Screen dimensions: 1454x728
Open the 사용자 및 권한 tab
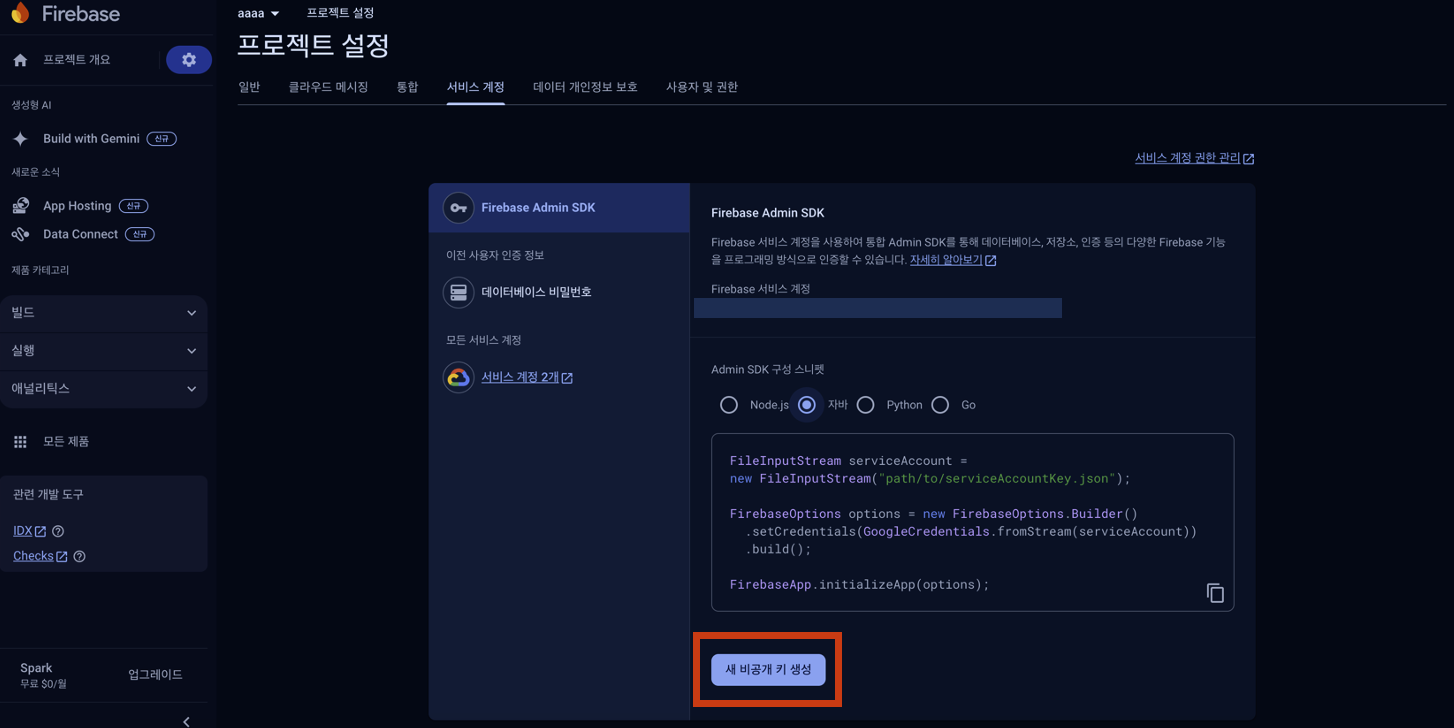click(x=702, y=87)
